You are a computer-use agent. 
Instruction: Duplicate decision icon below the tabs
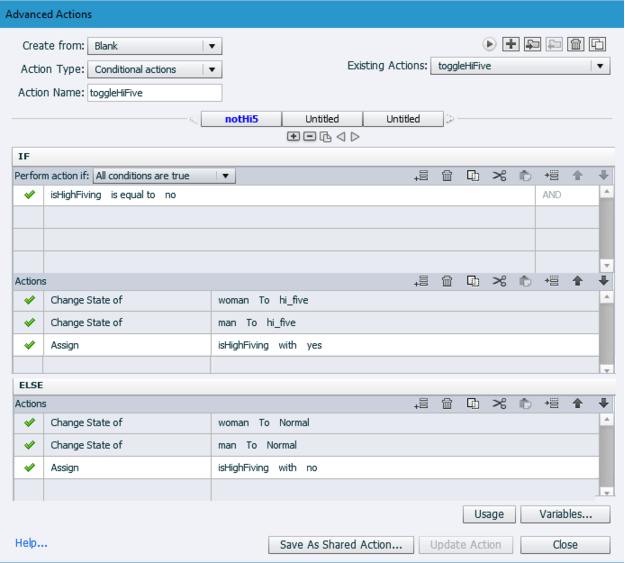tap(326, 137)
